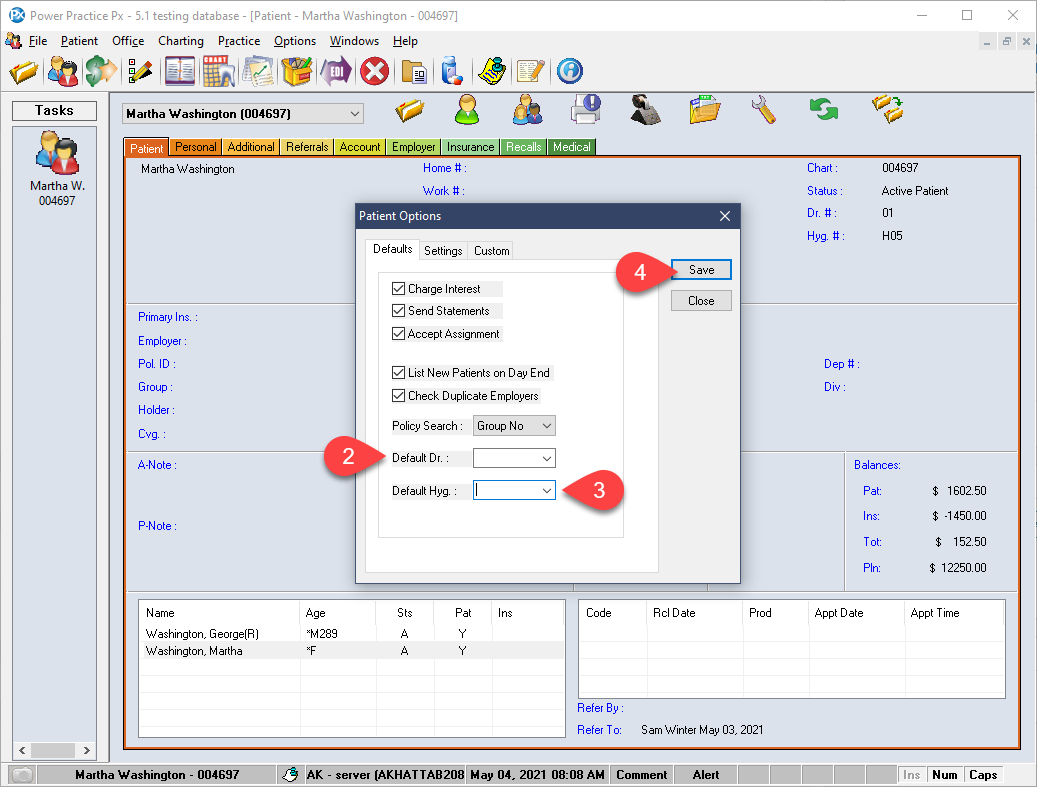Click the Tasks panel header button

coord(54,110)
